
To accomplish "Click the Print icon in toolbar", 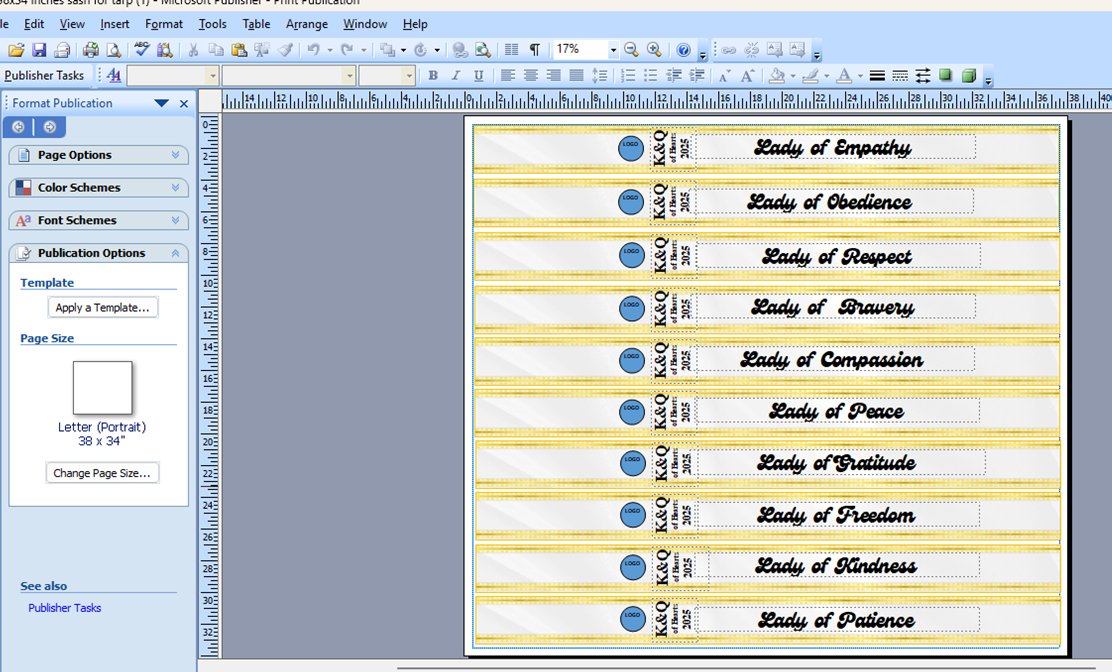I will pos(90,50).
